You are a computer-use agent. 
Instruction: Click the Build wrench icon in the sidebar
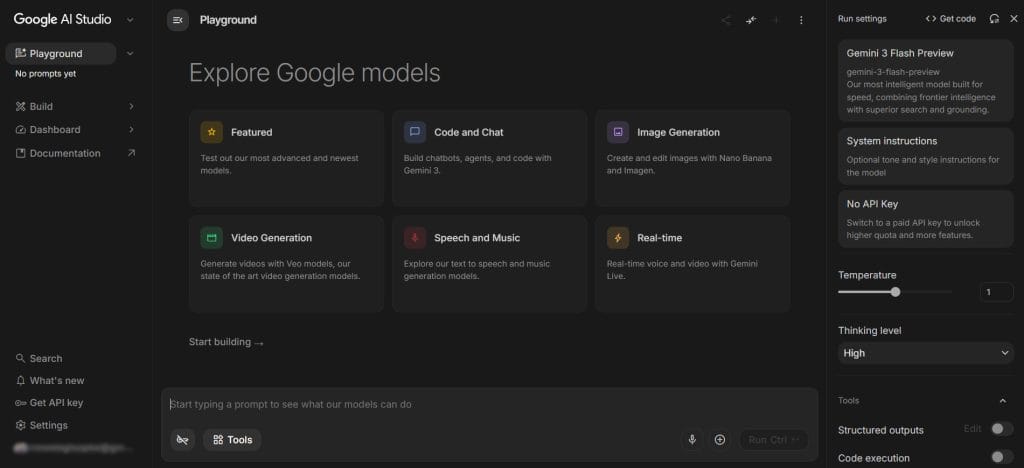(20, 106)
